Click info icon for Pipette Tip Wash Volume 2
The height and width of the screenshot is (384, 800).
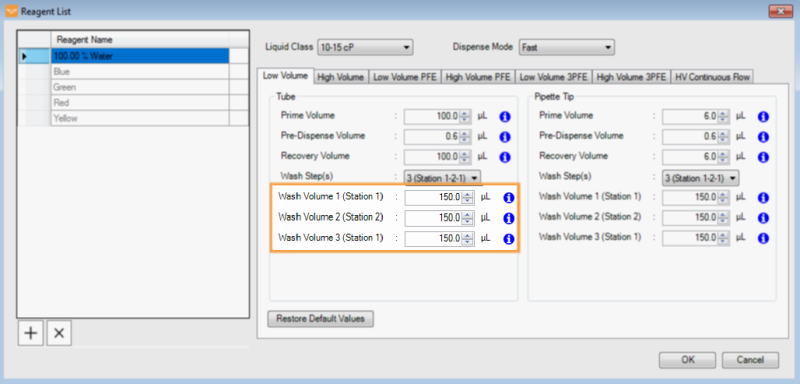pyautogui.click(x=763, y=218)
